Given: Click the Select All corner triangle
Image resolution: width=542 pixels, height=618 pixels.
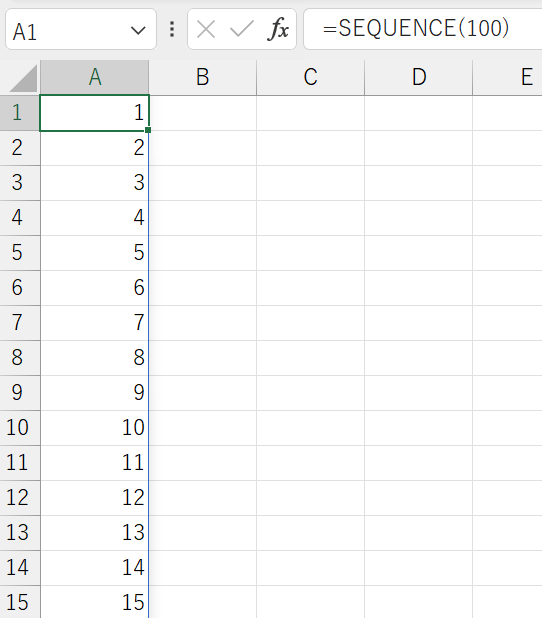Looking at the screenshot, I should pos(23,78).
